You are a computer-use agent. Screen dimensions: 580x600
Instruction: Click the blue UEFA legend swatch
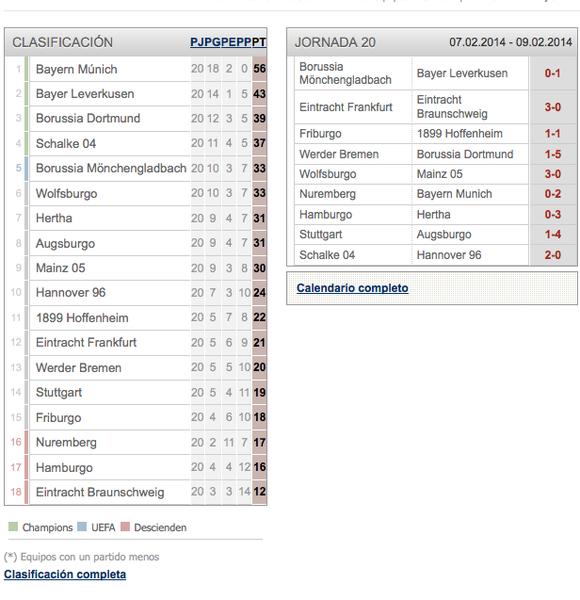[x=82, y=527]
